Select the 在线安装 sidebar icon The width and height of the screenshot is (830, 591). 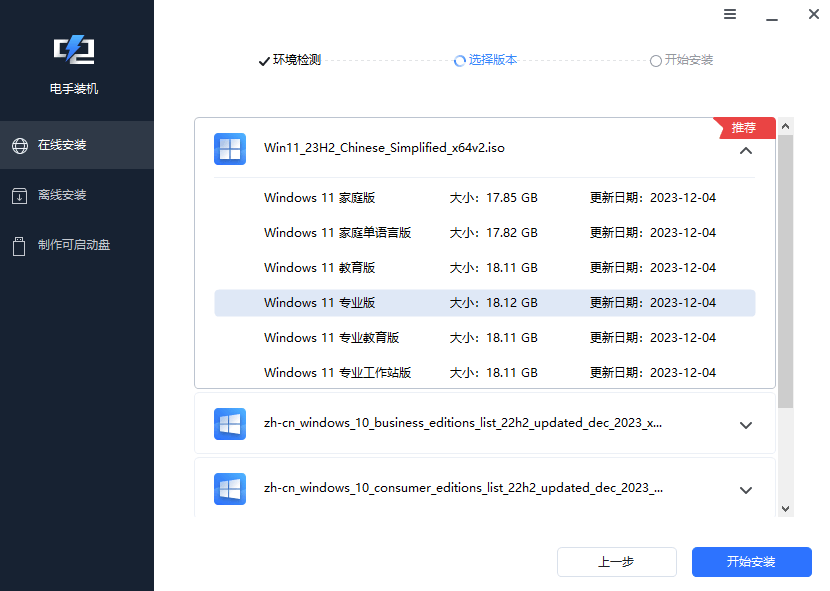[x=18, y=144]
